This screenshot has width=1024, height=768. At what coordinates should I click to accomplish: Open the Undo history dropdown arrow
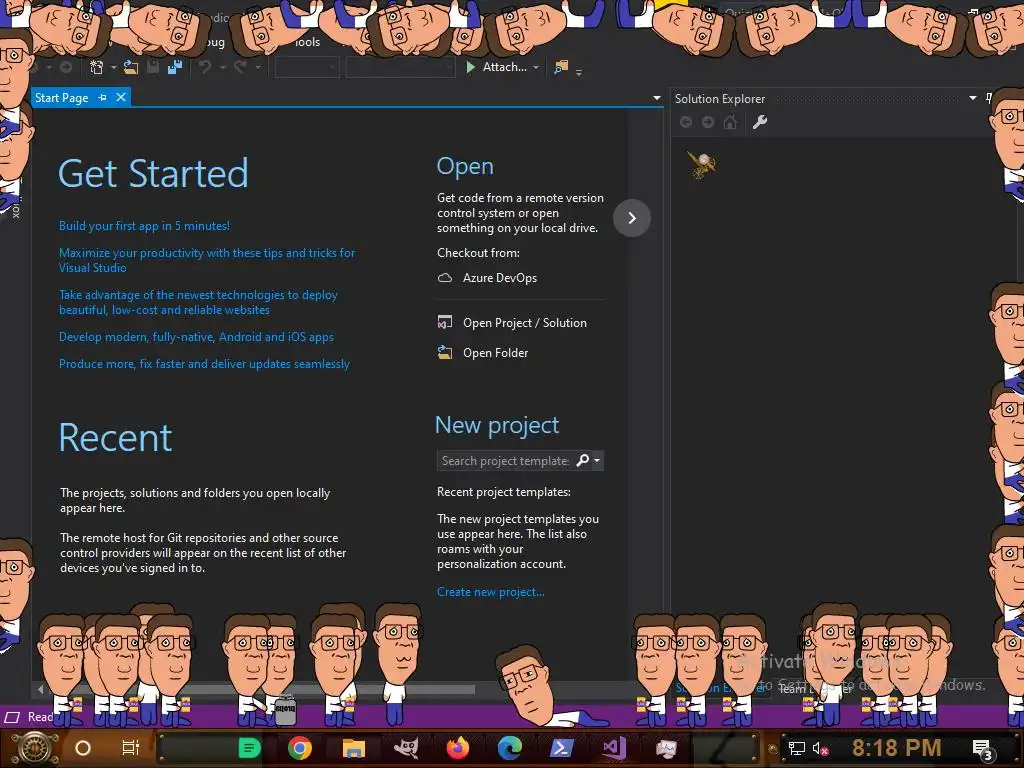pyautogui.click(x=223, y=67)
